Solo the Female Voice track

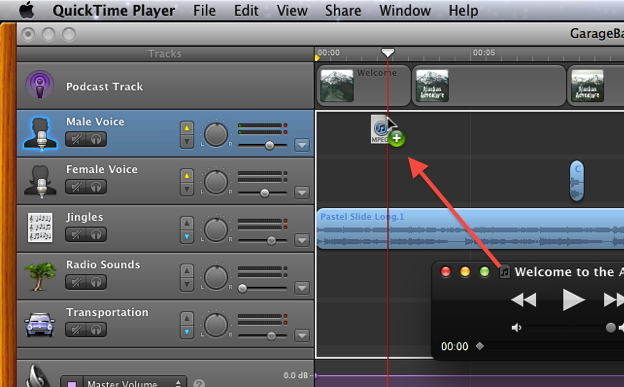96,187
